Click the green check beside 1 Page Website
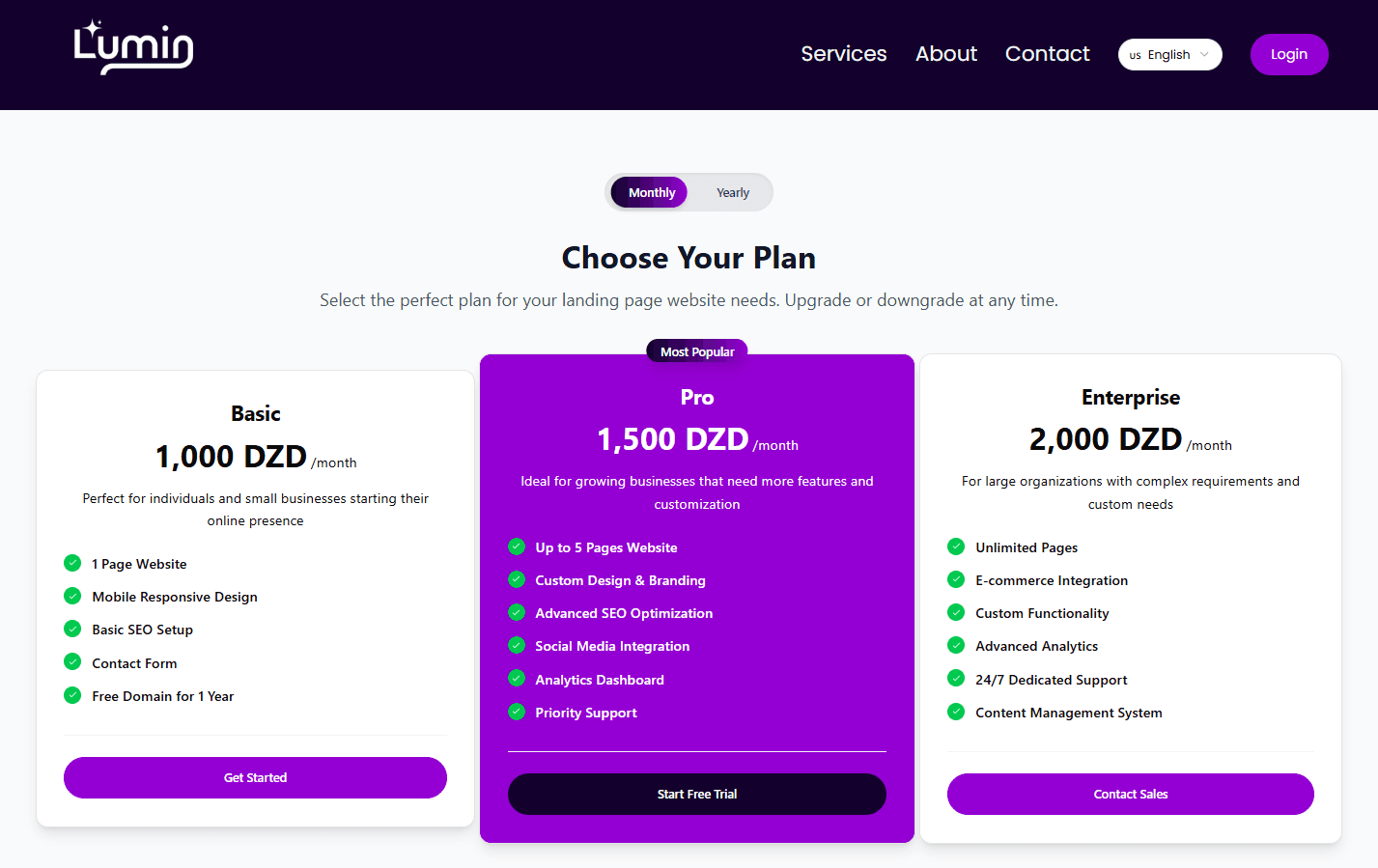1378x868 pixels. point(72,563)
